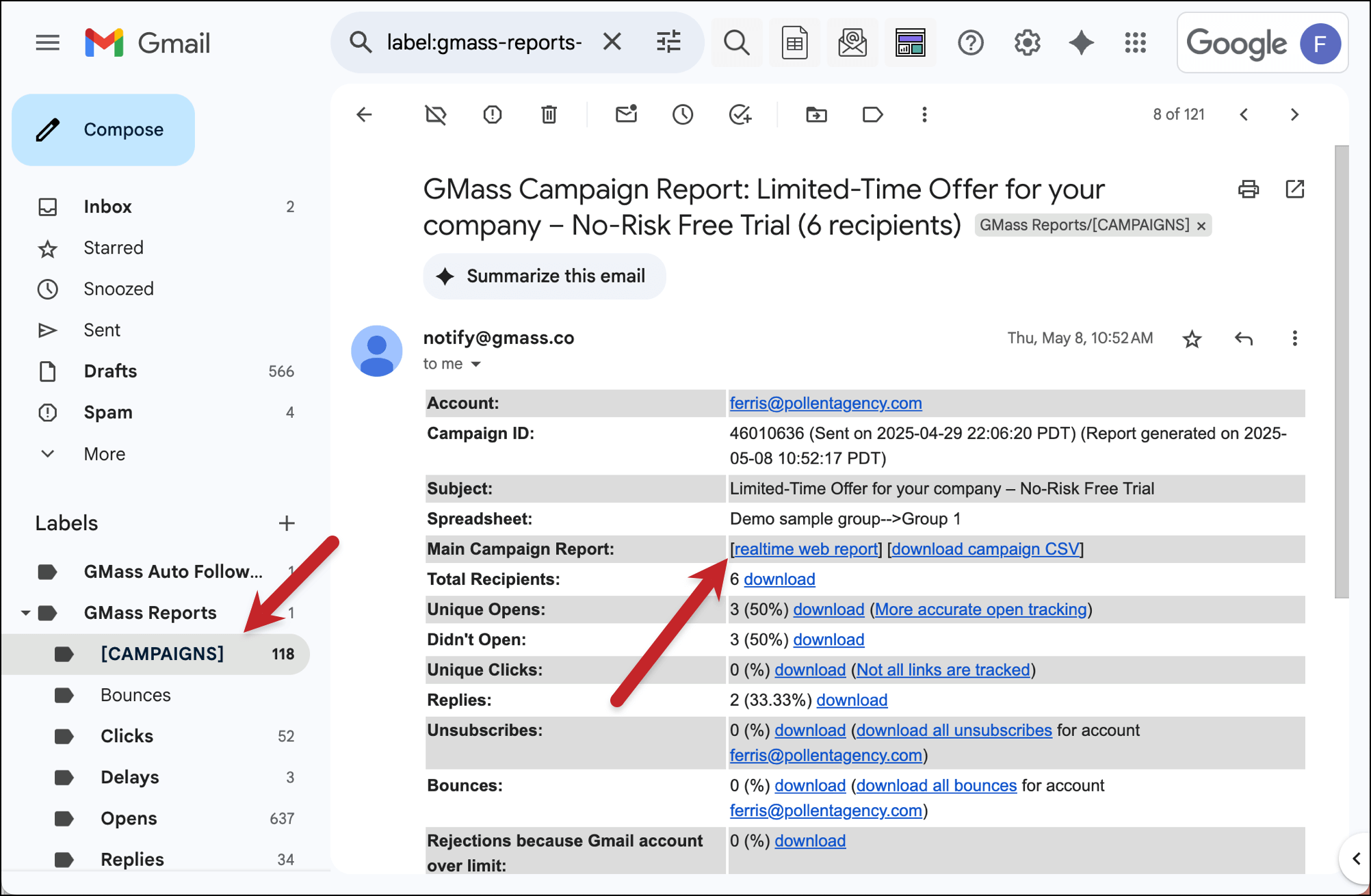Go to the Drafts folder

110,371
